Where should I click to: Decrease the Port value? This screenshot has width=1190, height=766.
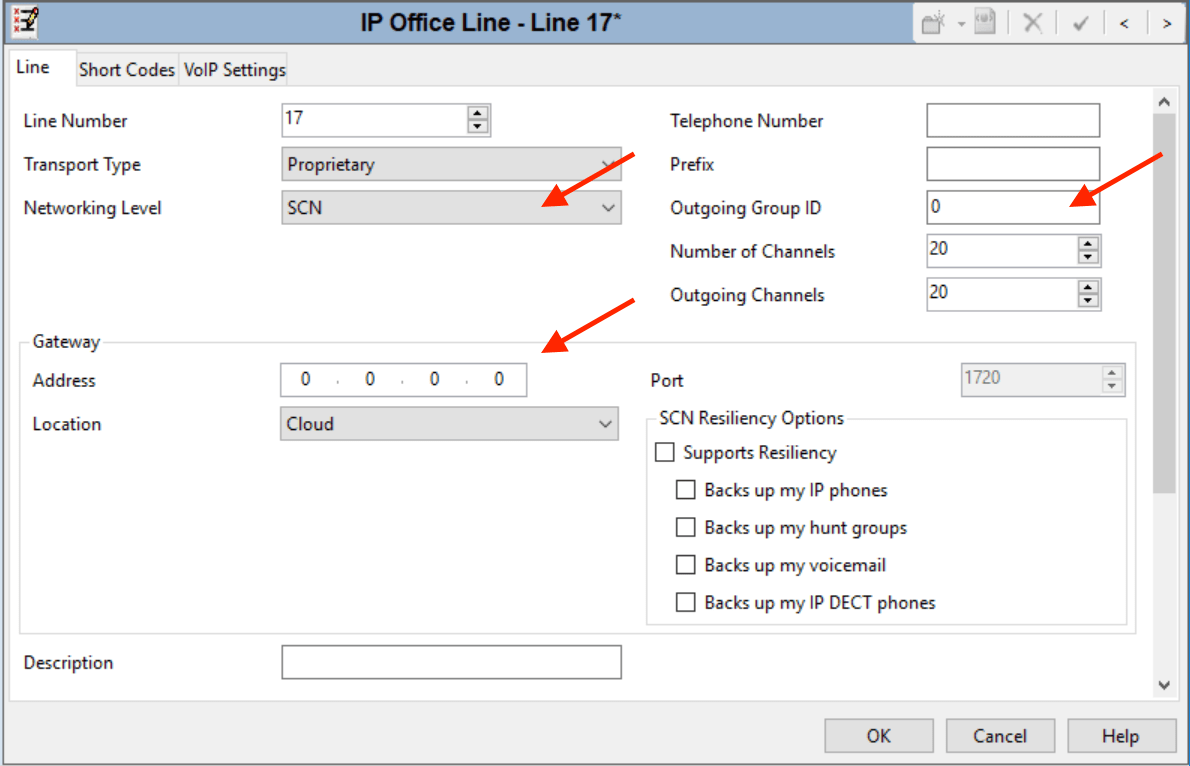point(1112,386)
